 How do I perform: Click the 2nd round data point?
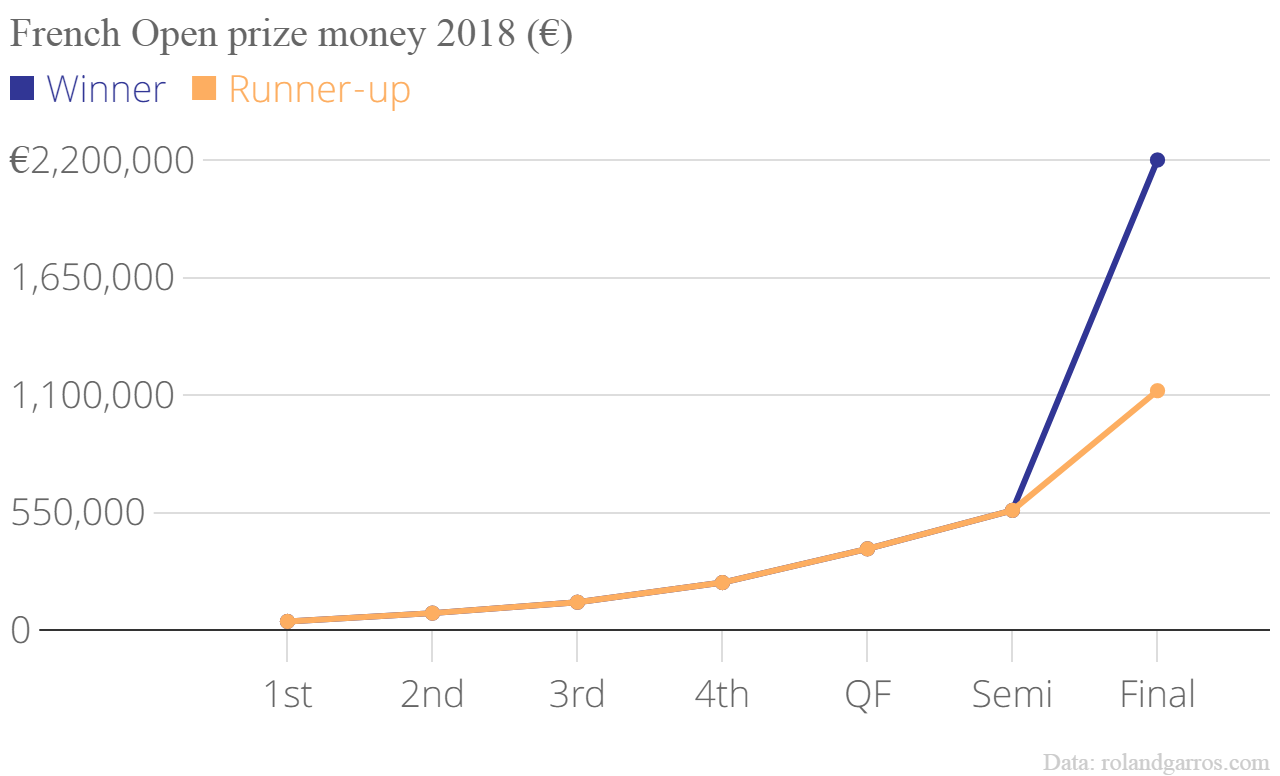coord(432,613)
